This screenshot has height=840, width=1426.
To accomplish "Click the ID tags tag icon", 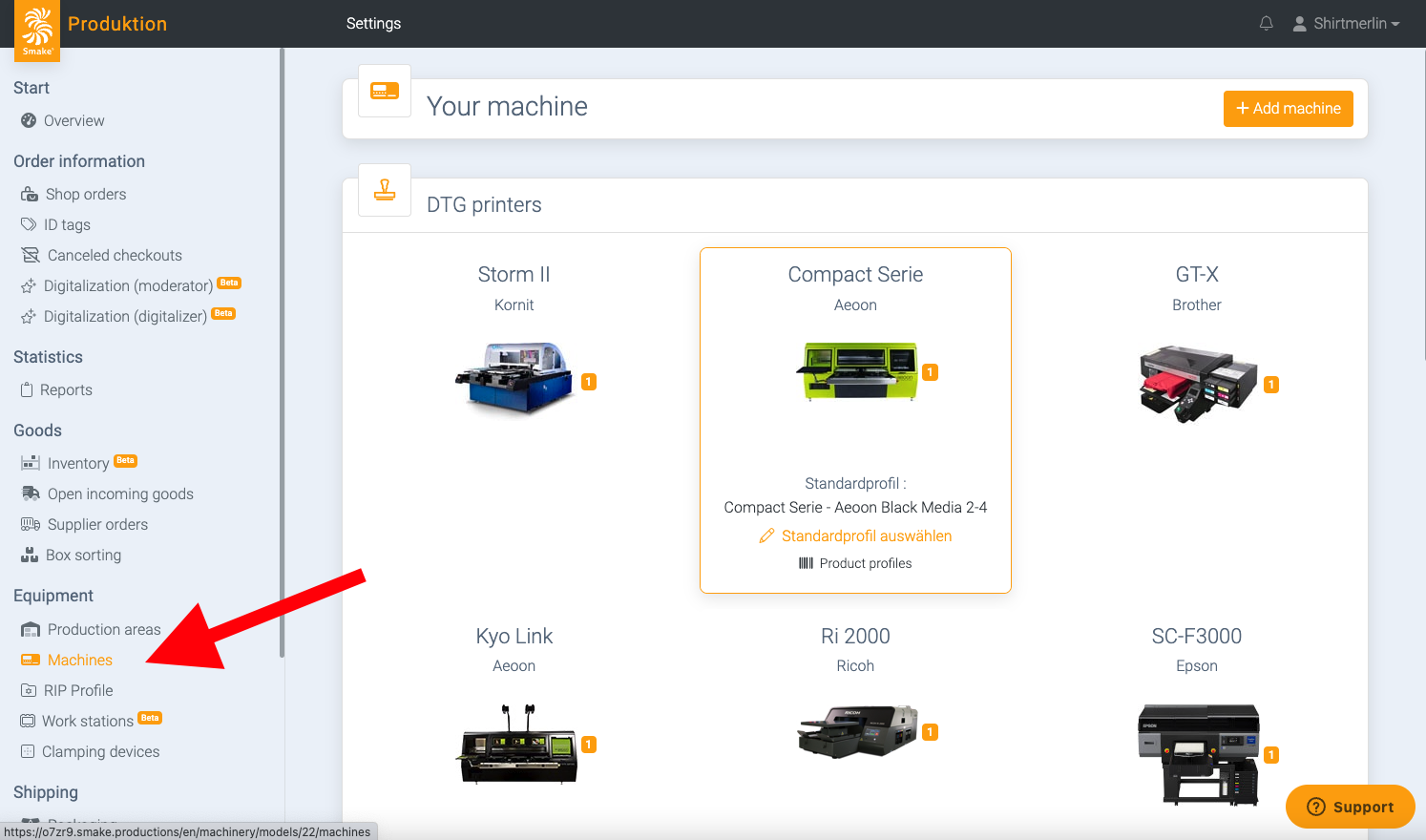I will click(29, 224).
